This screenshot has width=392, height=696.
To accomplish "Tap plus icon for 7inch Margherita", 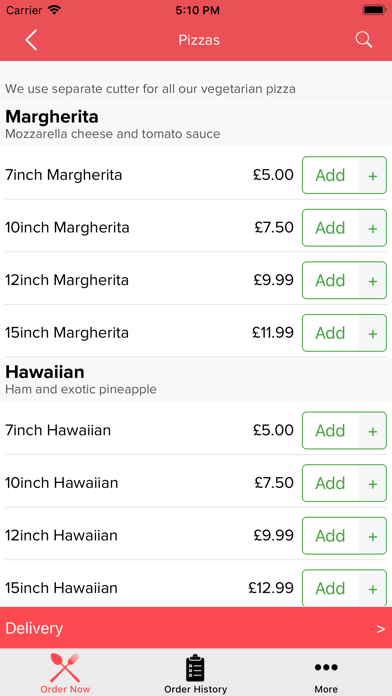I will 373,175.
